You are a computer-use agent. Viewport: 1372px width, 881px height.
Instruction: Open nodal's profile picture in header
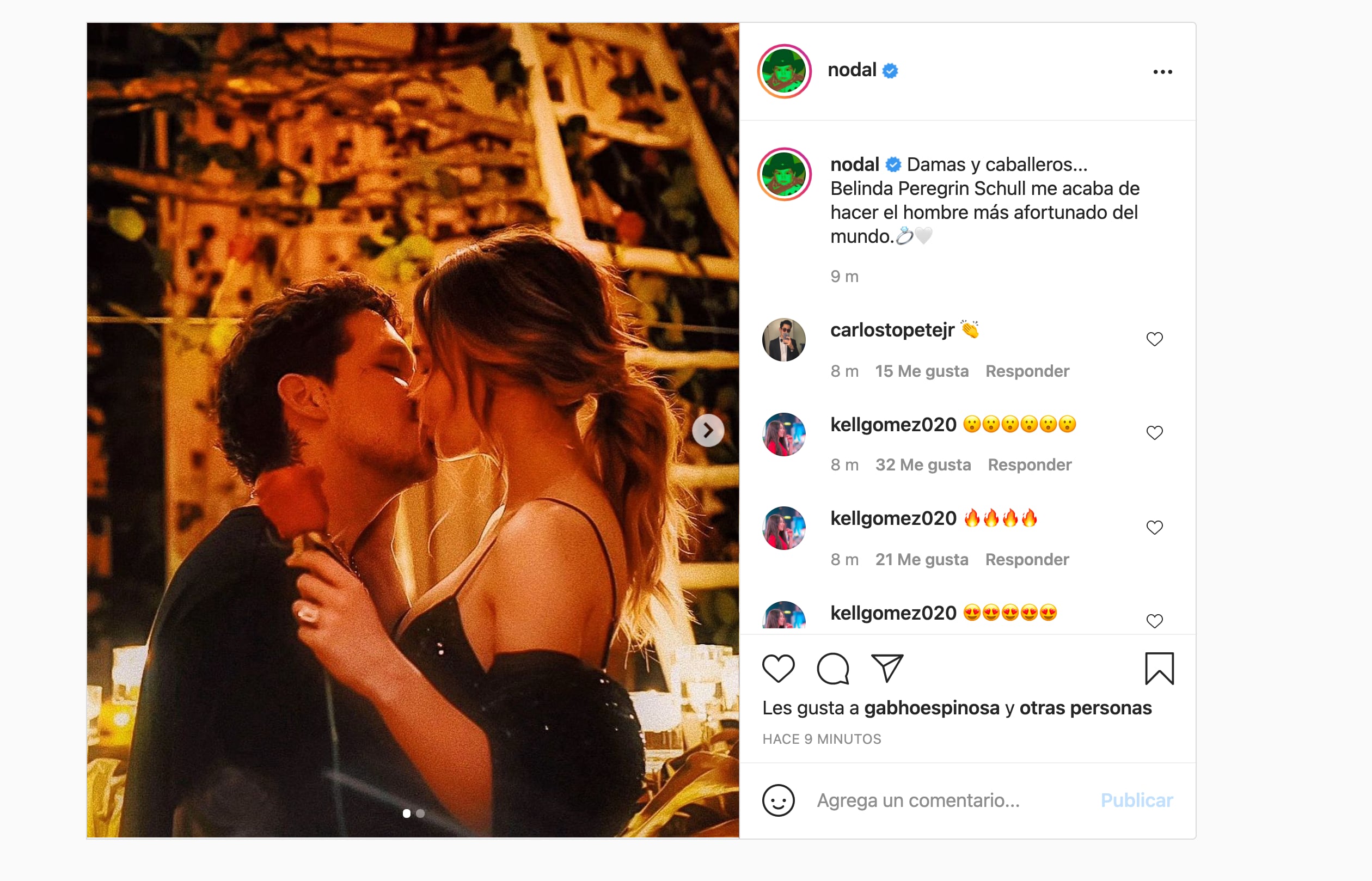coord(784,71)
